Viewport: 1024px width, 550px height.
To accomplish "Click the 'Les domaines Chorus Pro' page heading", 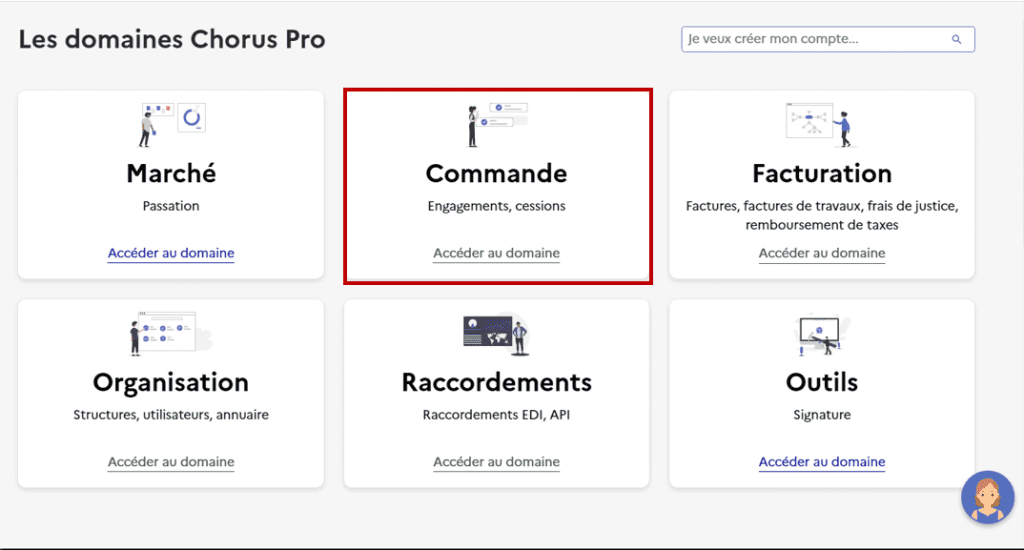I will coord(172,40).
